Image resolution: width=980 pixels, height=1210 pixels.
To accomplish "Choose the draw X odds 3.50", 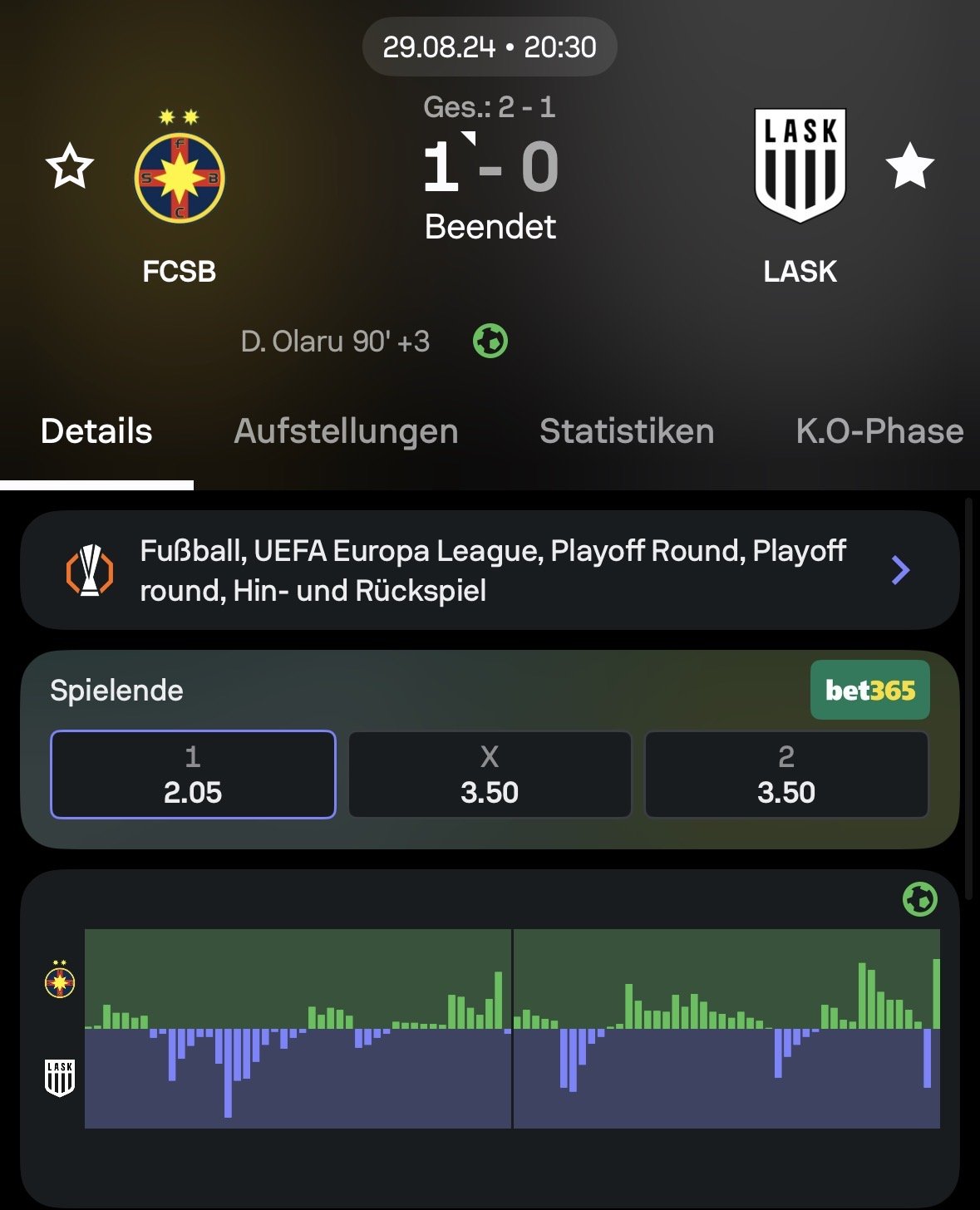I will (490, 775).
